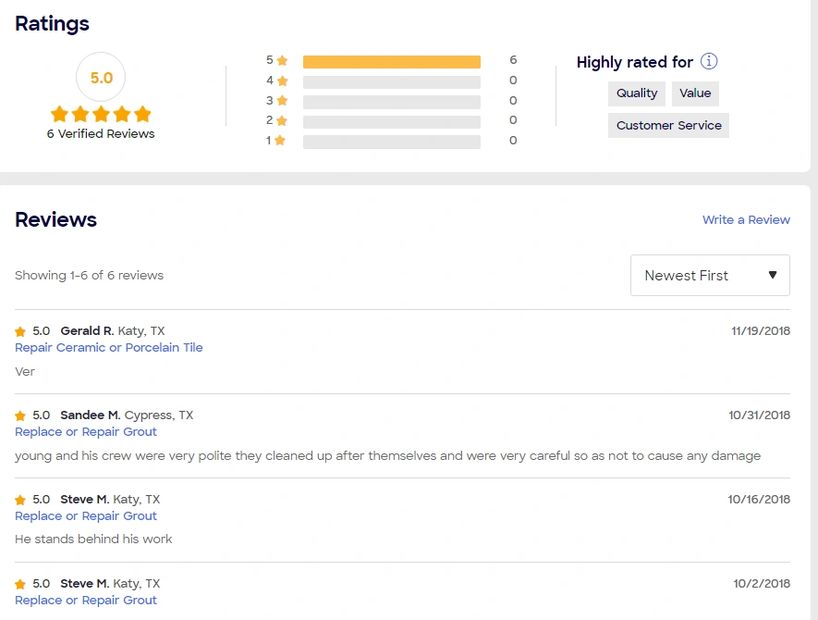Click the 2-star rating bar
The image size is (818, 620).
coord(391,121)
